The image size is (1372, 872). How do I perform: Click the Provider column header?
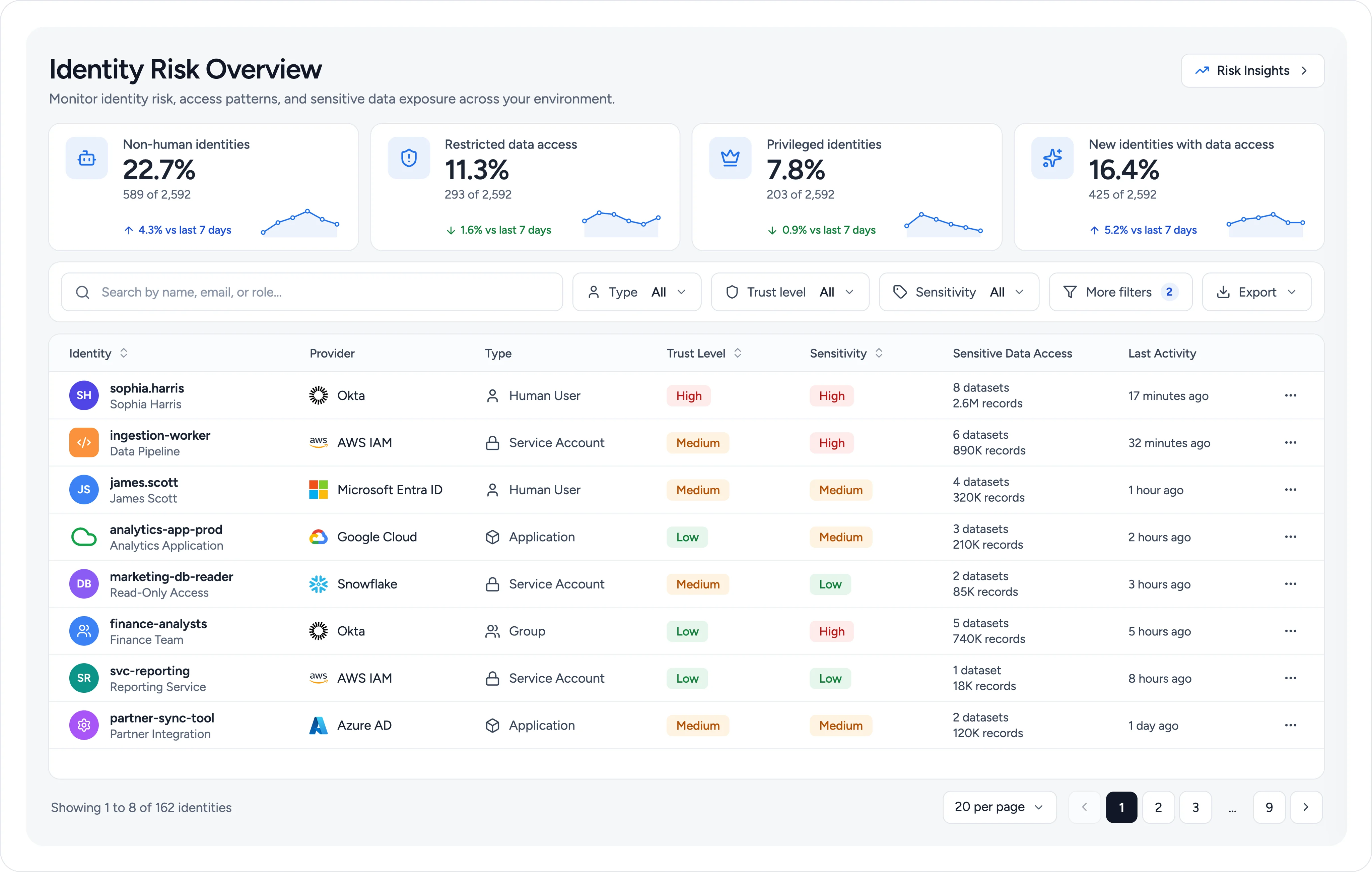point(332,353)
